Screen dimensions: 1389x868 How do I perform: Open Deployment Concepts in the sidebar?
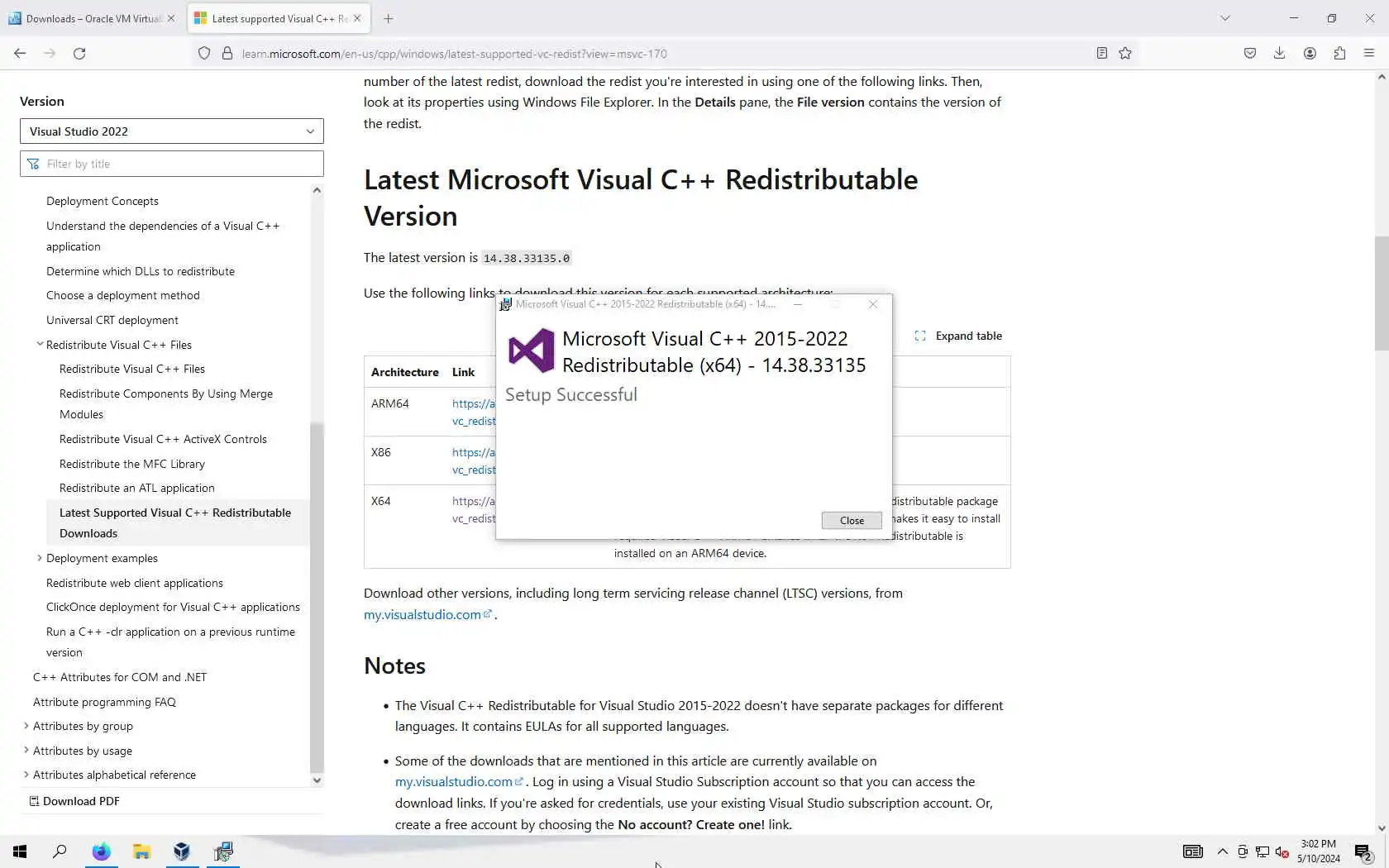tap(103, 201)
